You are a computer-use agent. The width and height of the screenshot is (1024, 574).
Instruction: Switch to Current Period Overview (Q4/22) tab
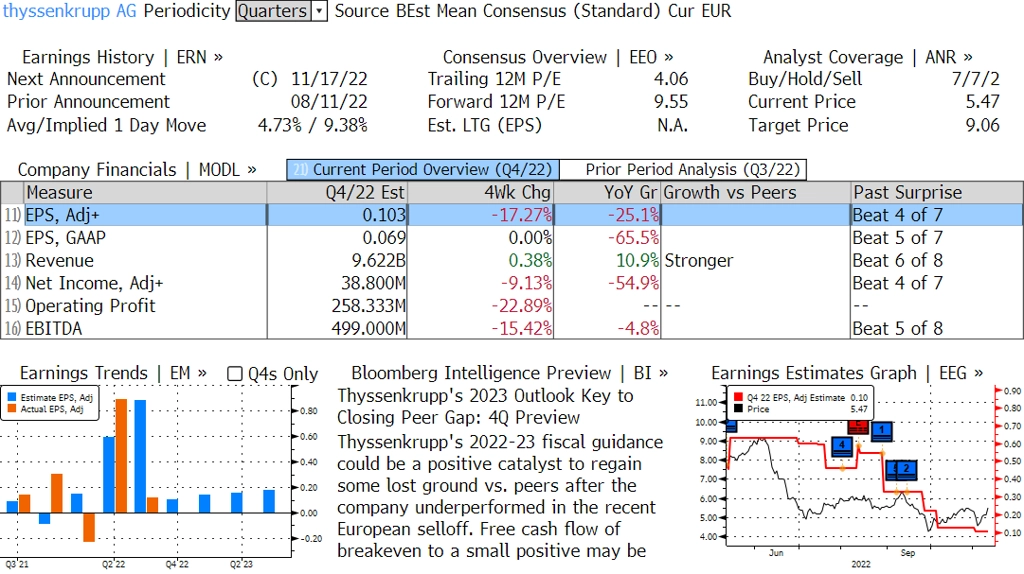[x=423, y=170]
